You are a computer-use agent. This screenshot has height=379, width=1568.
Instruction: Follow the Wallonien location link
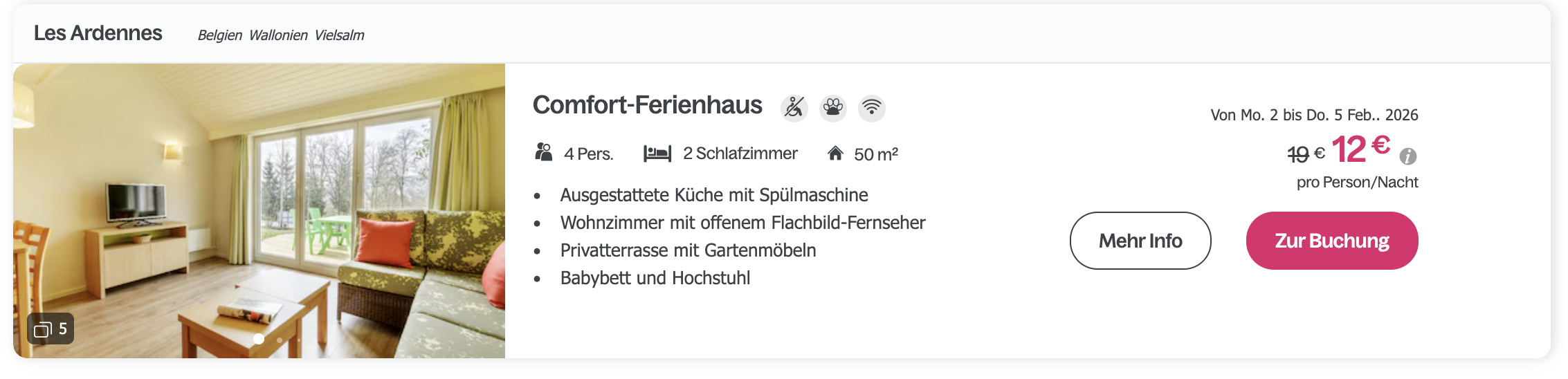coord(278,35)
